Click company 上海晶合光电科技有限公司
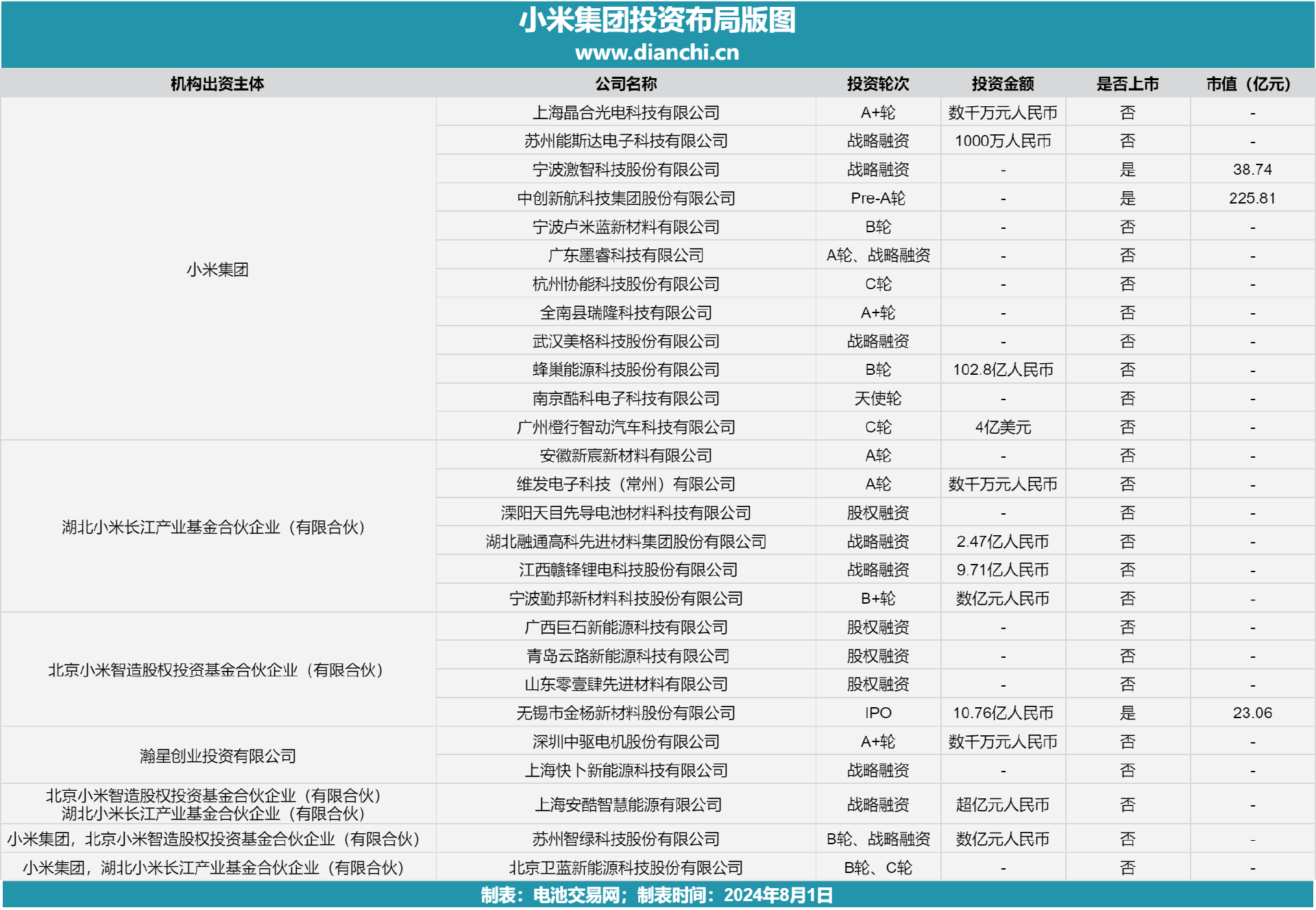 point(626,112)
